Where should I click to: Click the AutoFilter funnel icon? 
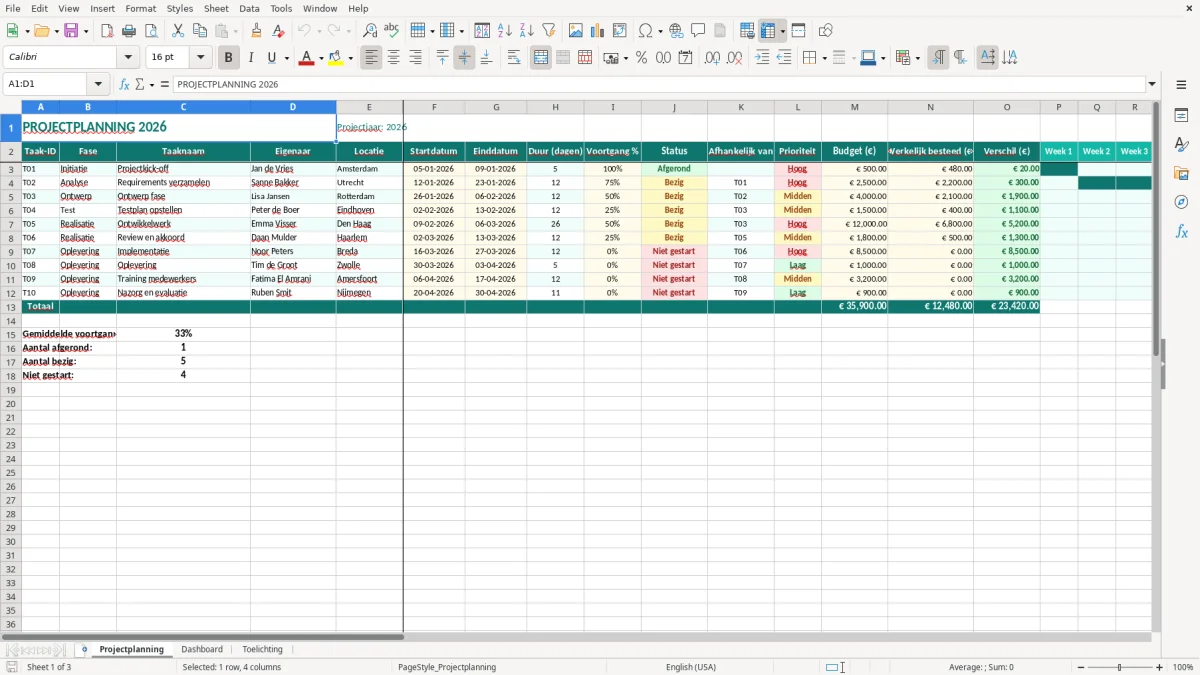pyautogui.click(x=549, y=31)
